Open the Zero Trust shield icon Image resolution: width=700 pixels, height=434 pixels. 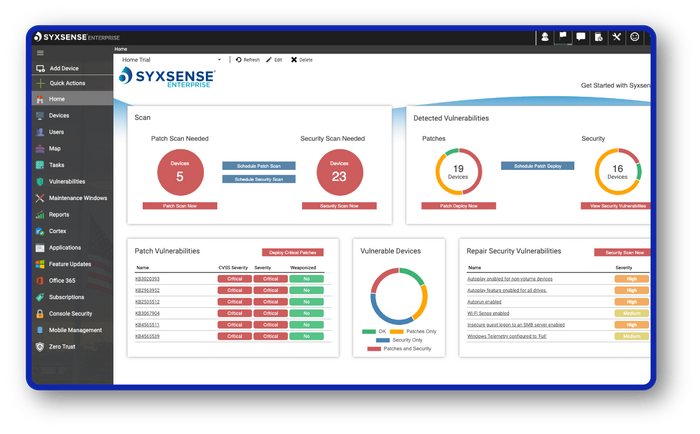(x=40, y=347)
